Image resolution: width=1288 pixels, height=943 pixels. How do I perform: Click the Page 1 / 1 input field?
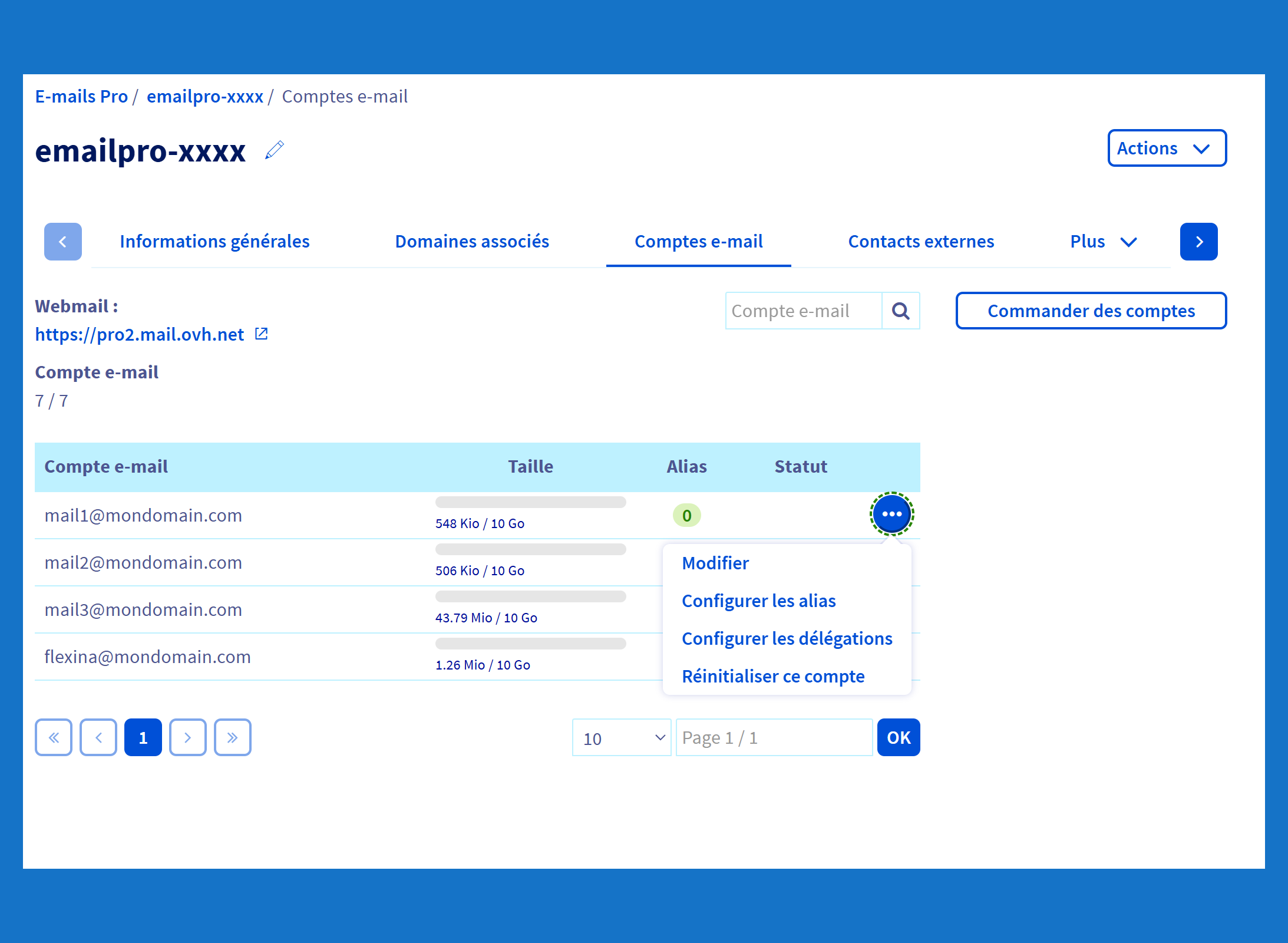[x=774, y=737]
